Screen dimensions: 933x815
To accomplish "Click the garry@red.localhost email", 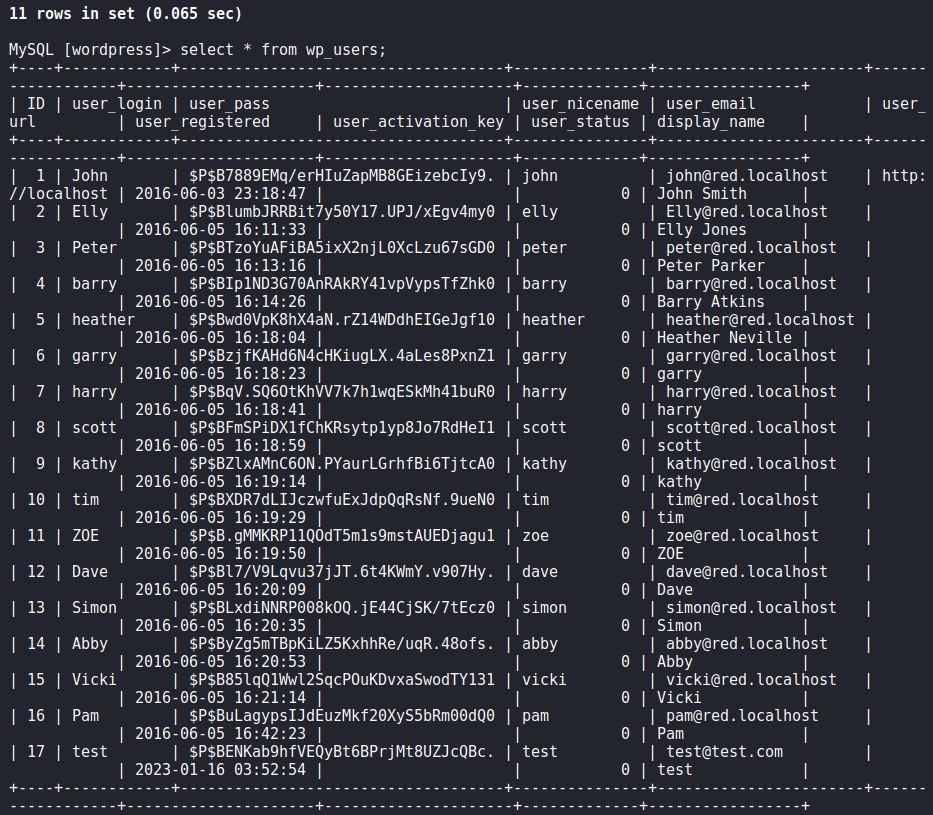I will [751, 356].
